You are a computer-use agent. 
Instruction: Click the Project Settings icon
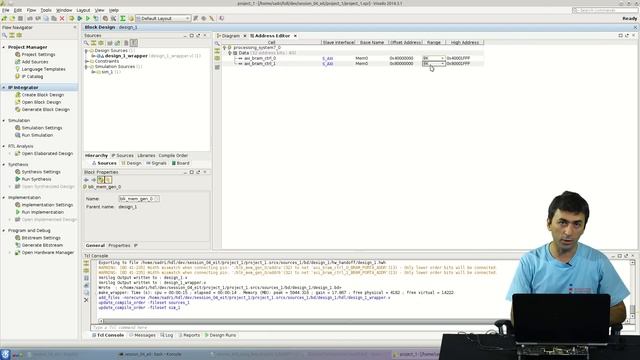coord(18,54)
